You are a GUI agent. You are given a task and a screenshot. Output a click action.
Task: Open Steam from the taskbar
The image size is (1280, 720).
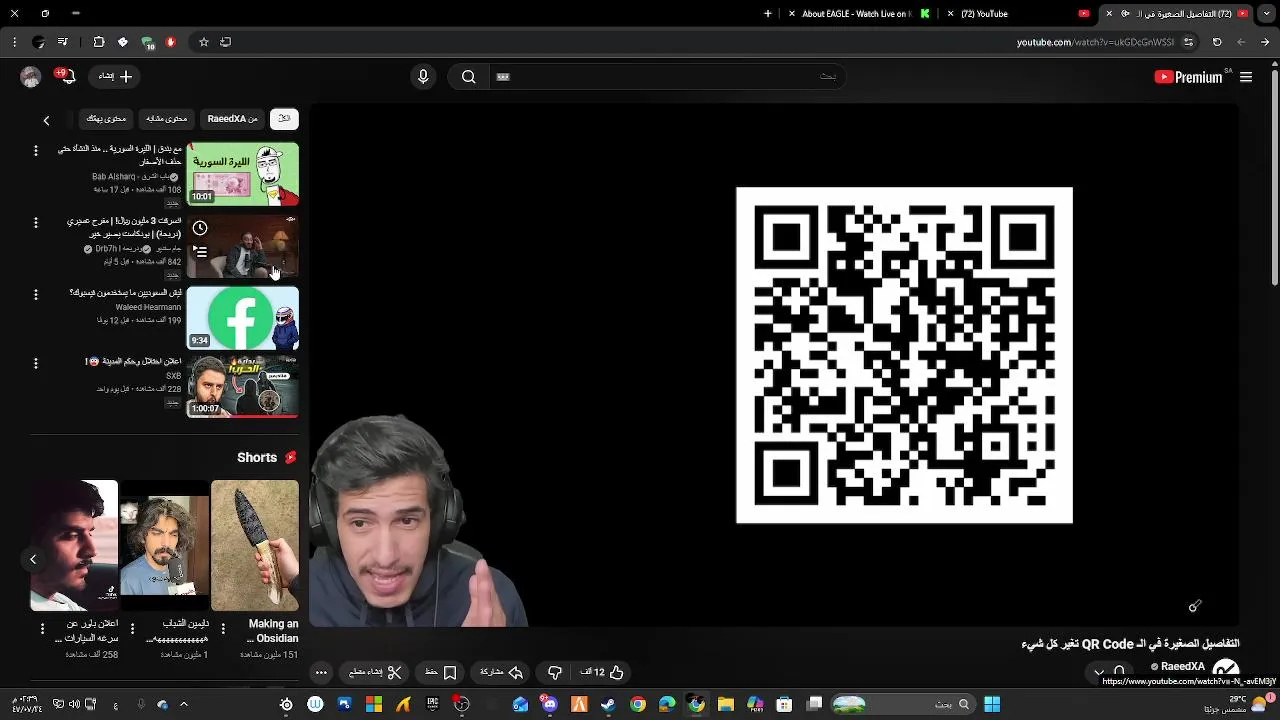coord(608,704)
